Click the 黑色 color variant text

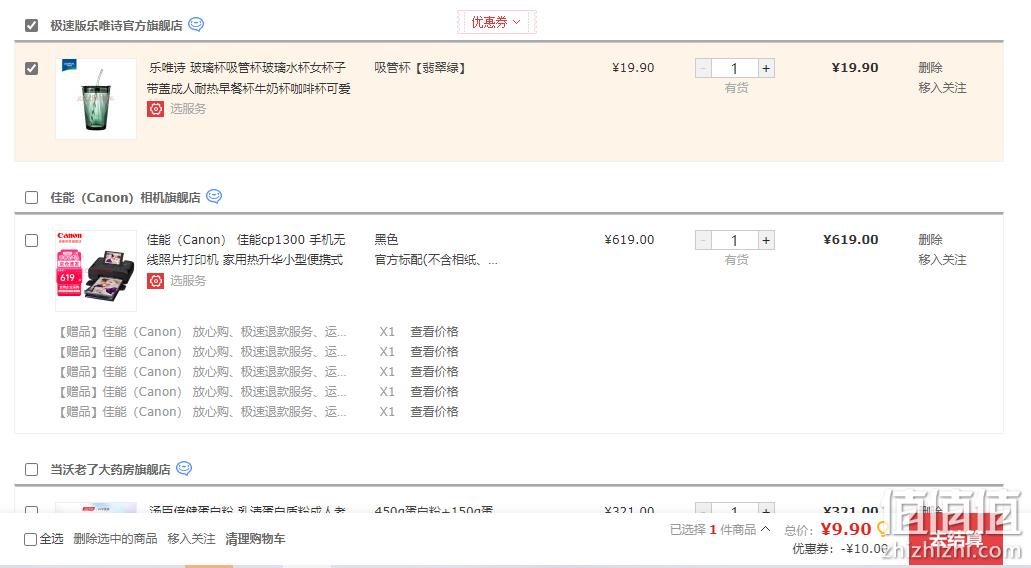click(387, 240)
